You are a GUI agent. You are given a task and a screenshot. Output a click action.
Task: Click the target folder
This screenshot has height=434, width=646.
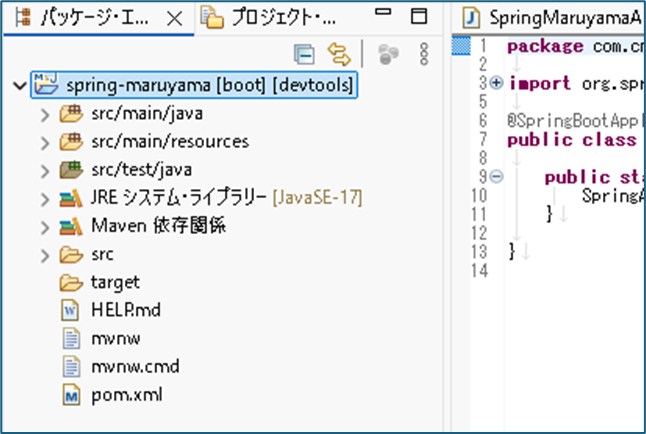click(114, 282)
